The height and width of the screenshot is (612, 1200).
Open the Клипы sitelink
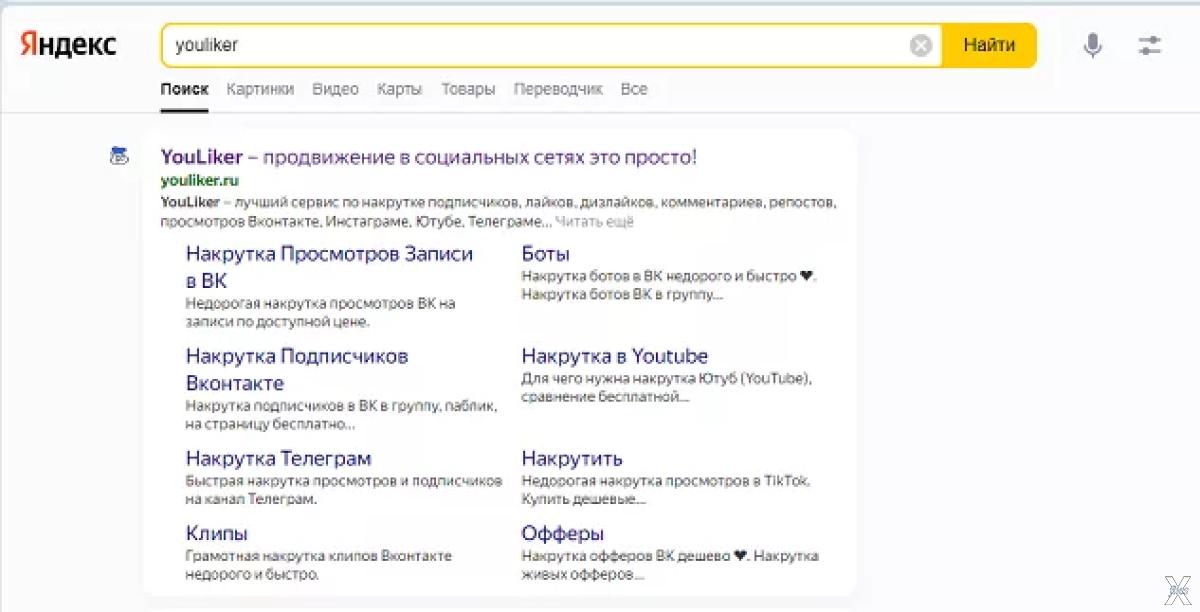tap(217, 533)
